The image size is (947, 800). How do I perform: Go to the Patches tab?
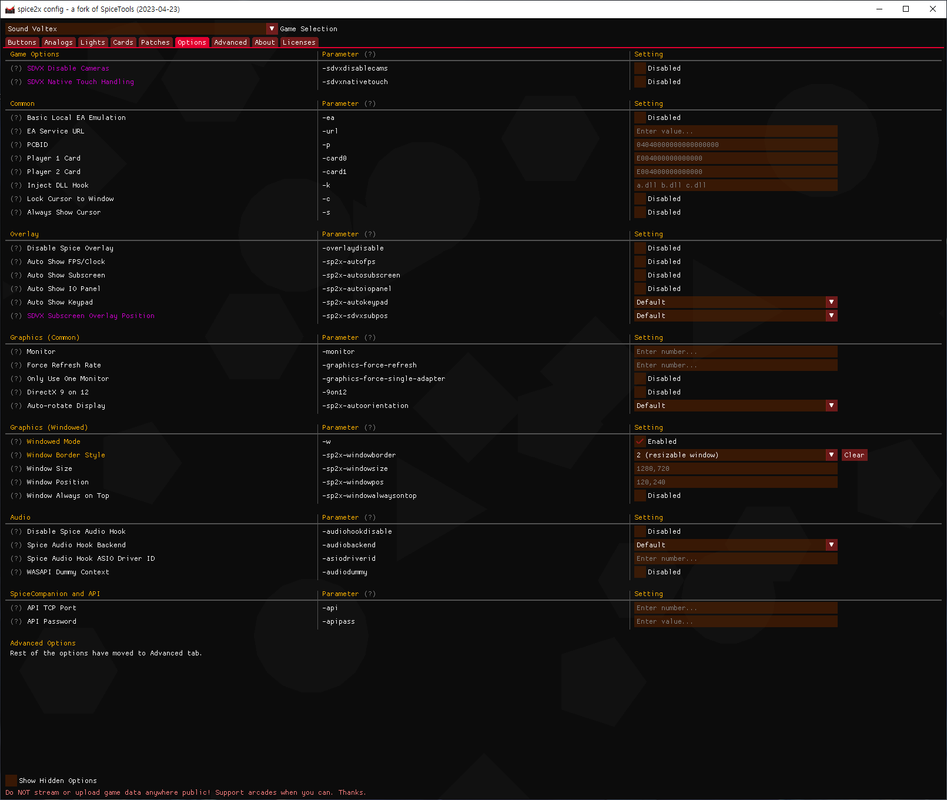coord(155,42)
